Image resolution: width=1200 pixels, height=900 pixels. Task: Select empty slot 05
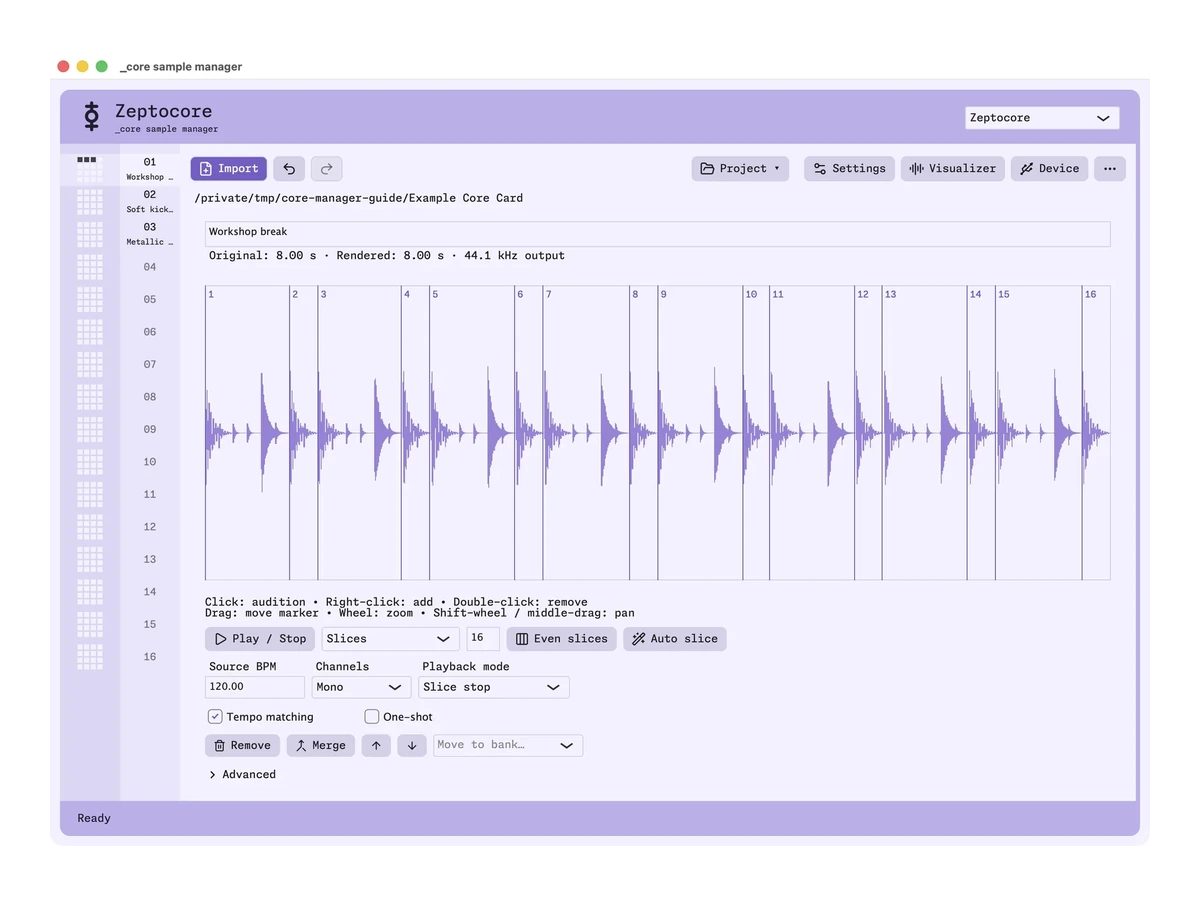click(x=150, y=299)
